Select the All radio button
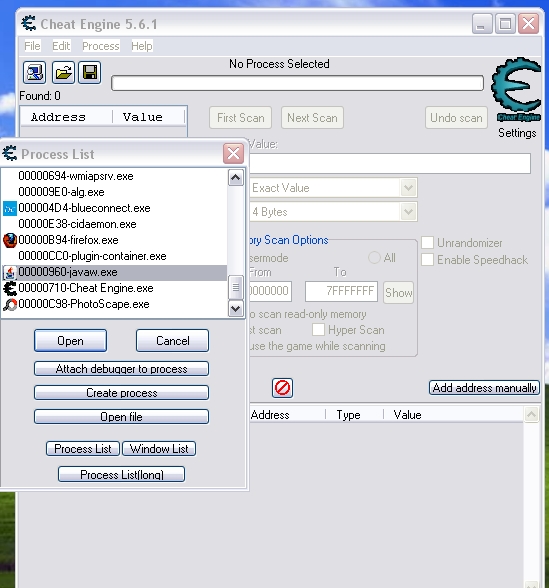This screenshot has height=588, width=549. [x=374, y=258]
